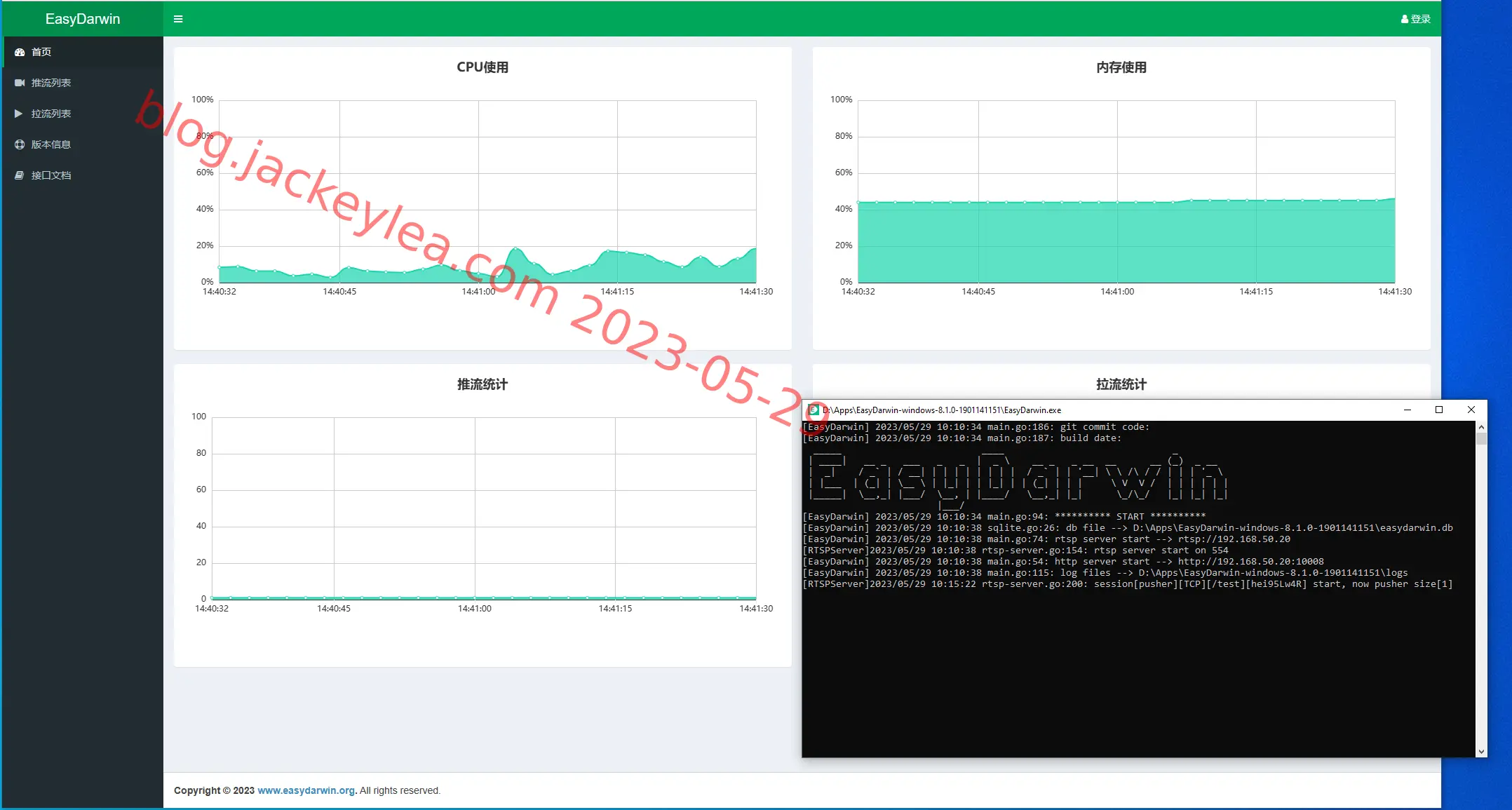The height and width of the screenshot is (810, 1512).
Task: Maximize the EasyDarwin.exe console window
Action: (x=1439, y=410)
